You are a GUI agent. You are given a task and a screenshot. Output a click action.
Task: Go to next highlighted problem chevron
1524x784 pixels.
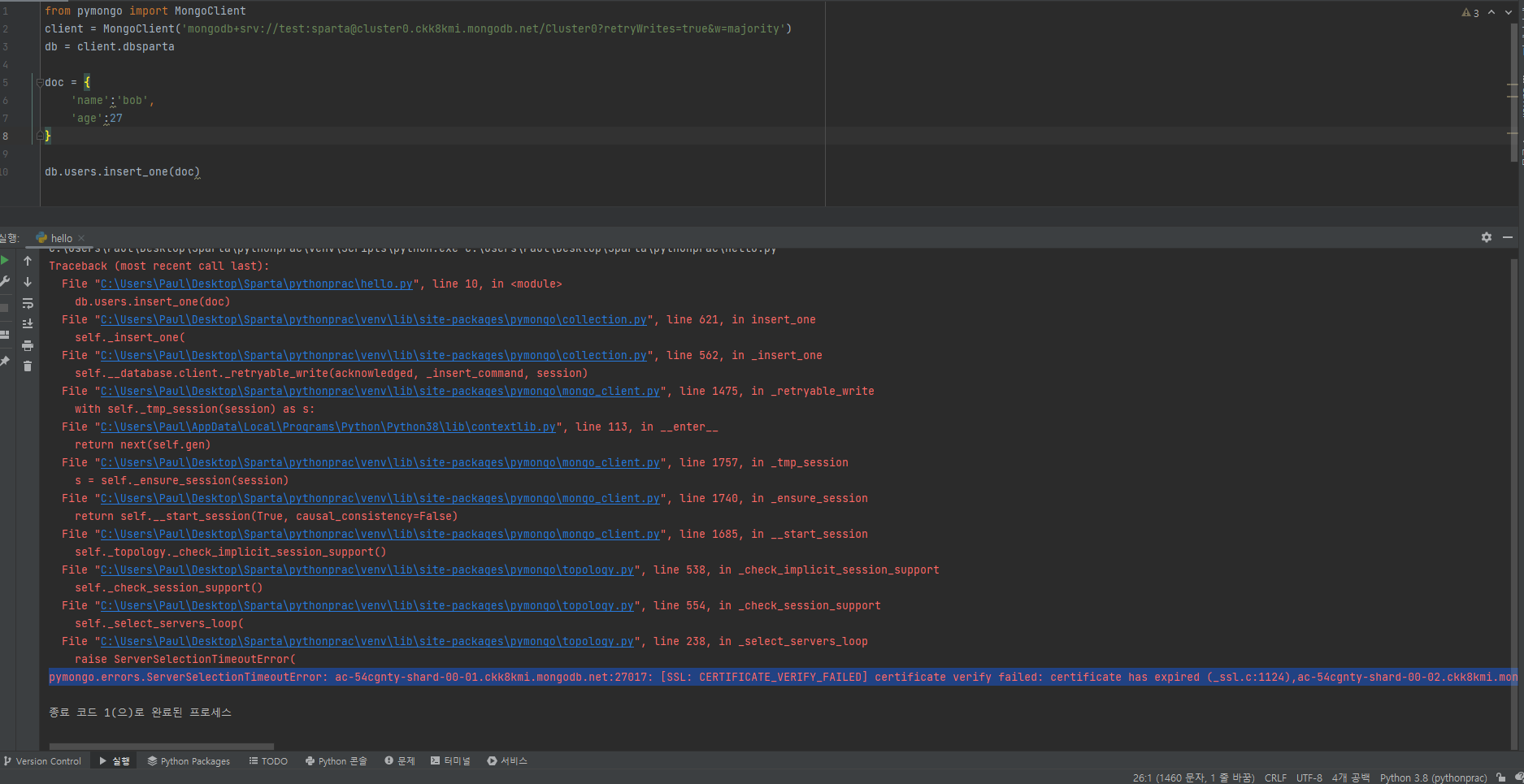(x=1509, y=12)
